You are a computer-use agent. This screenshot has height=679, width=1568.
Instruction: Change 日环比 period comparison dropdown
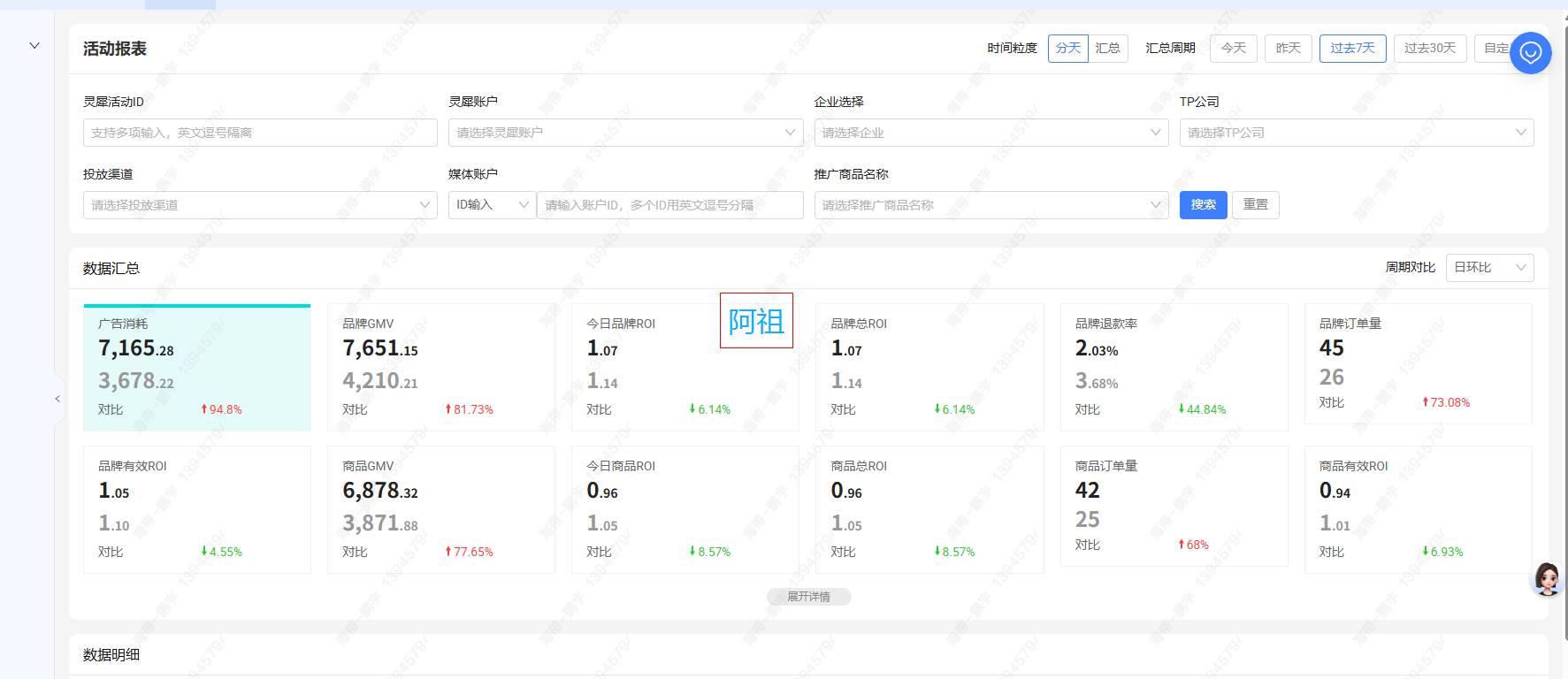coord(1489,268)
